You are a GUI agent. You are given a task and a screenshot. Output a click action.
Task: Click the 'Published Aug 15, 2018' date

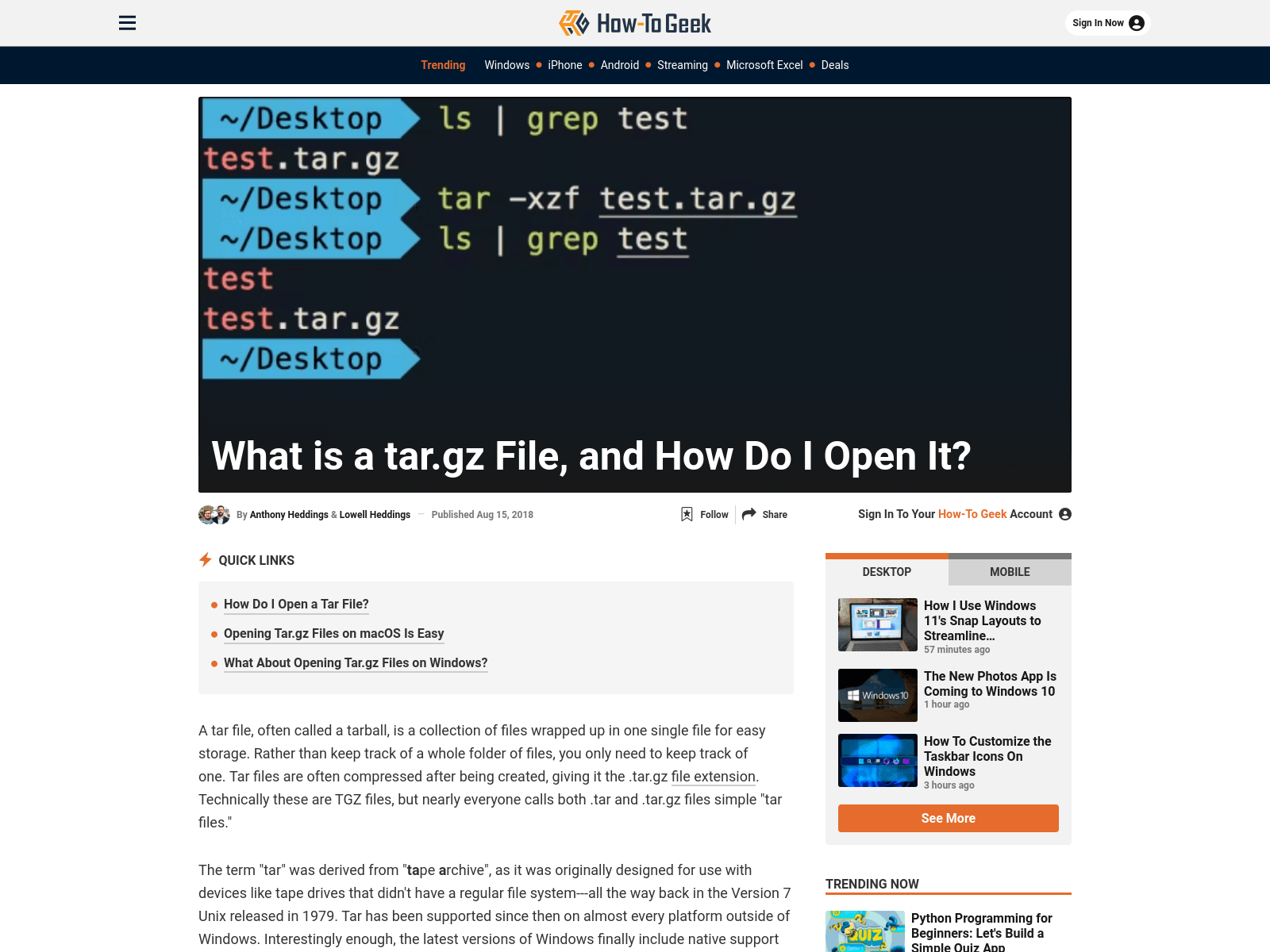483,515
